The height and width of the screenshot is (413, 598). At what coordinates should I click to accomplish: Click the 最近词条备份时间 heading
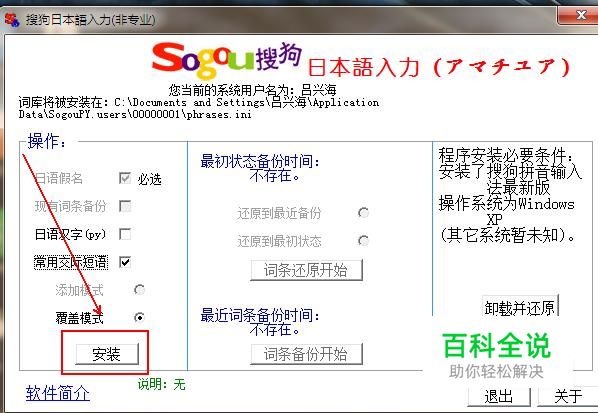(260, 315)
